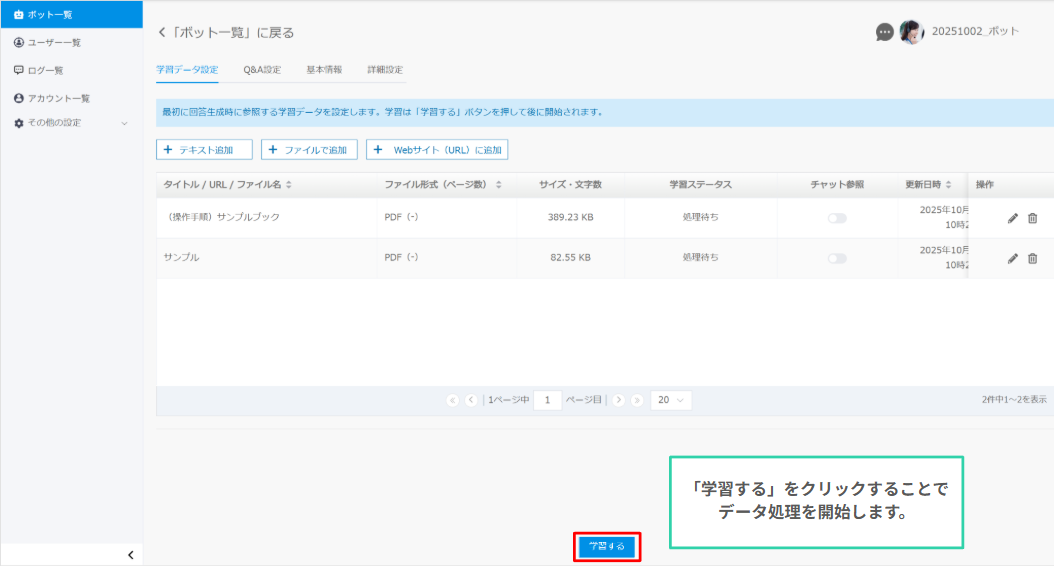Edit the (操作手順) サンプルブック row
The image size is (1054, 566).
[x=1013, y=218]
